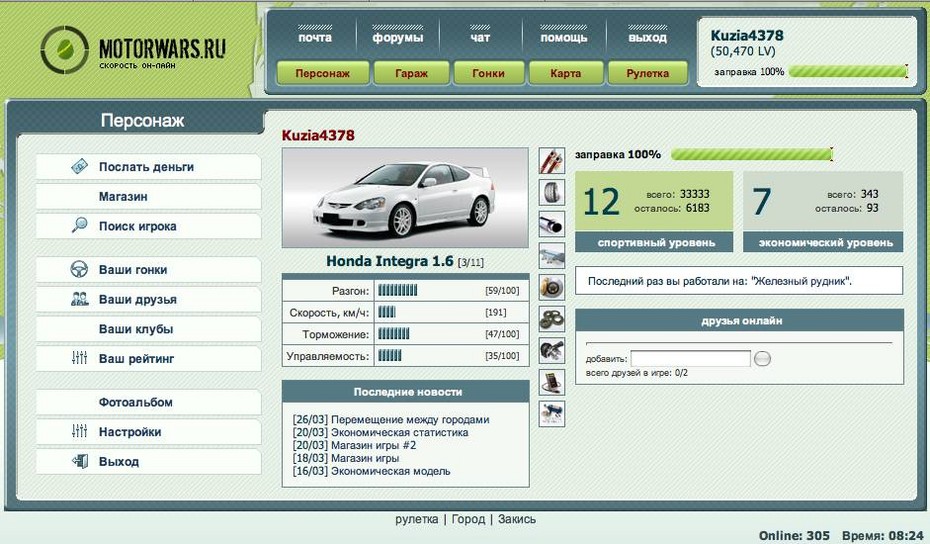Open помощь in the top menu
The image size is (930, 544).
tap(563, 37)
